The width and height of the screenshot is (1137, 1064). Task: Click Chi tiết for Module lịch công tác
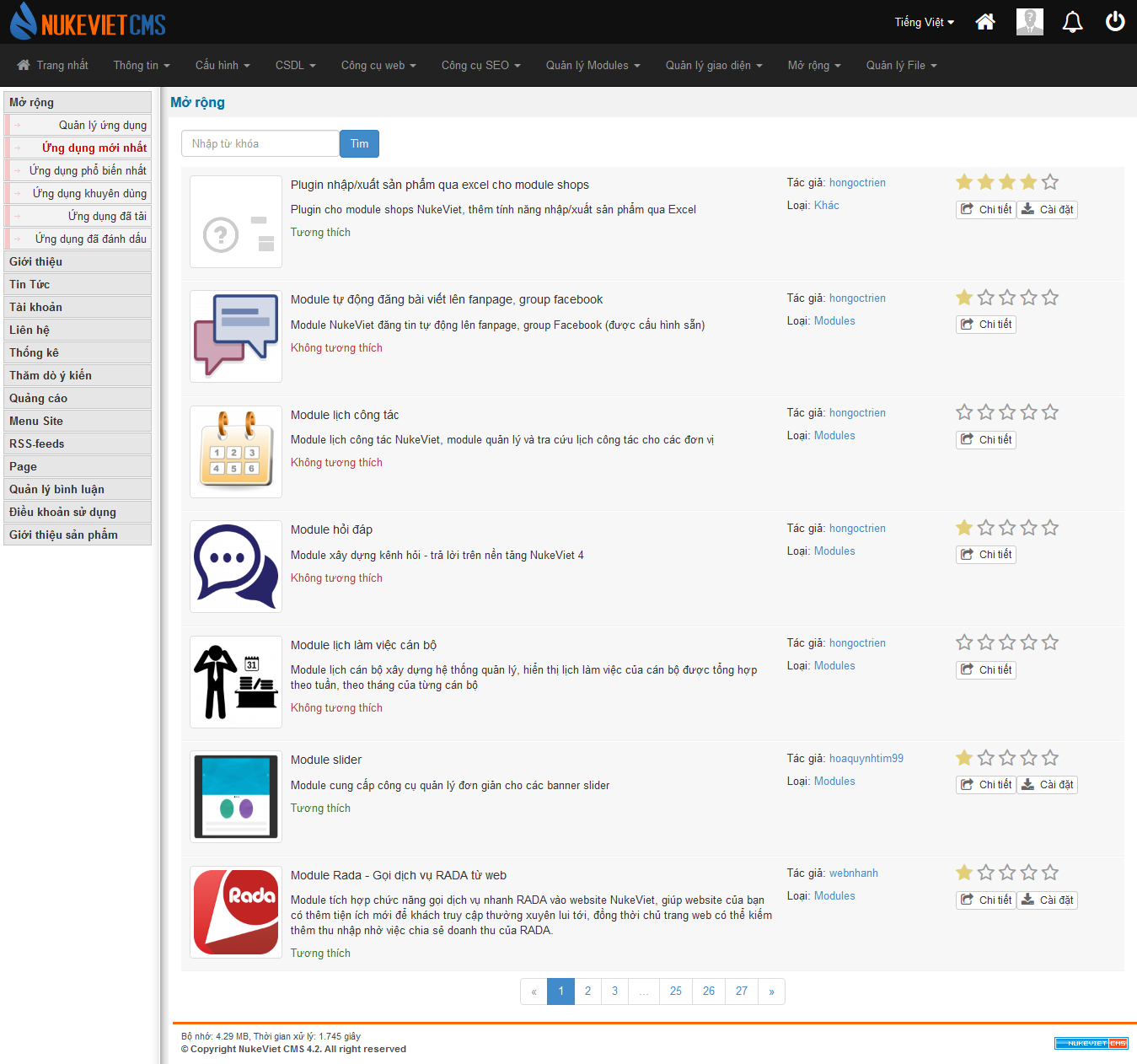(986, 439)
